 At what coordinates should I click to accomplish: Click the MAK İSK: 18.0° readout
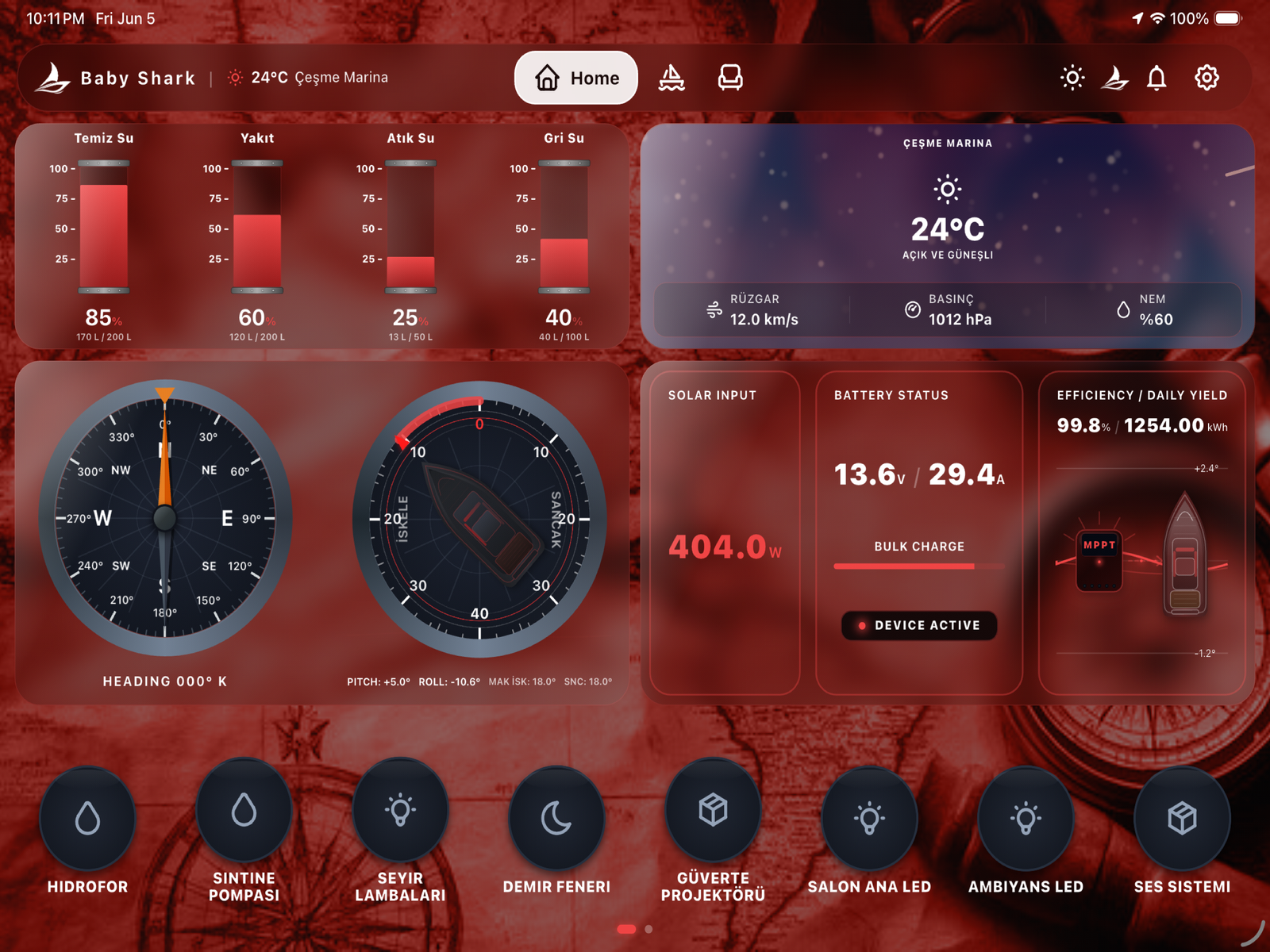point(522,681)
